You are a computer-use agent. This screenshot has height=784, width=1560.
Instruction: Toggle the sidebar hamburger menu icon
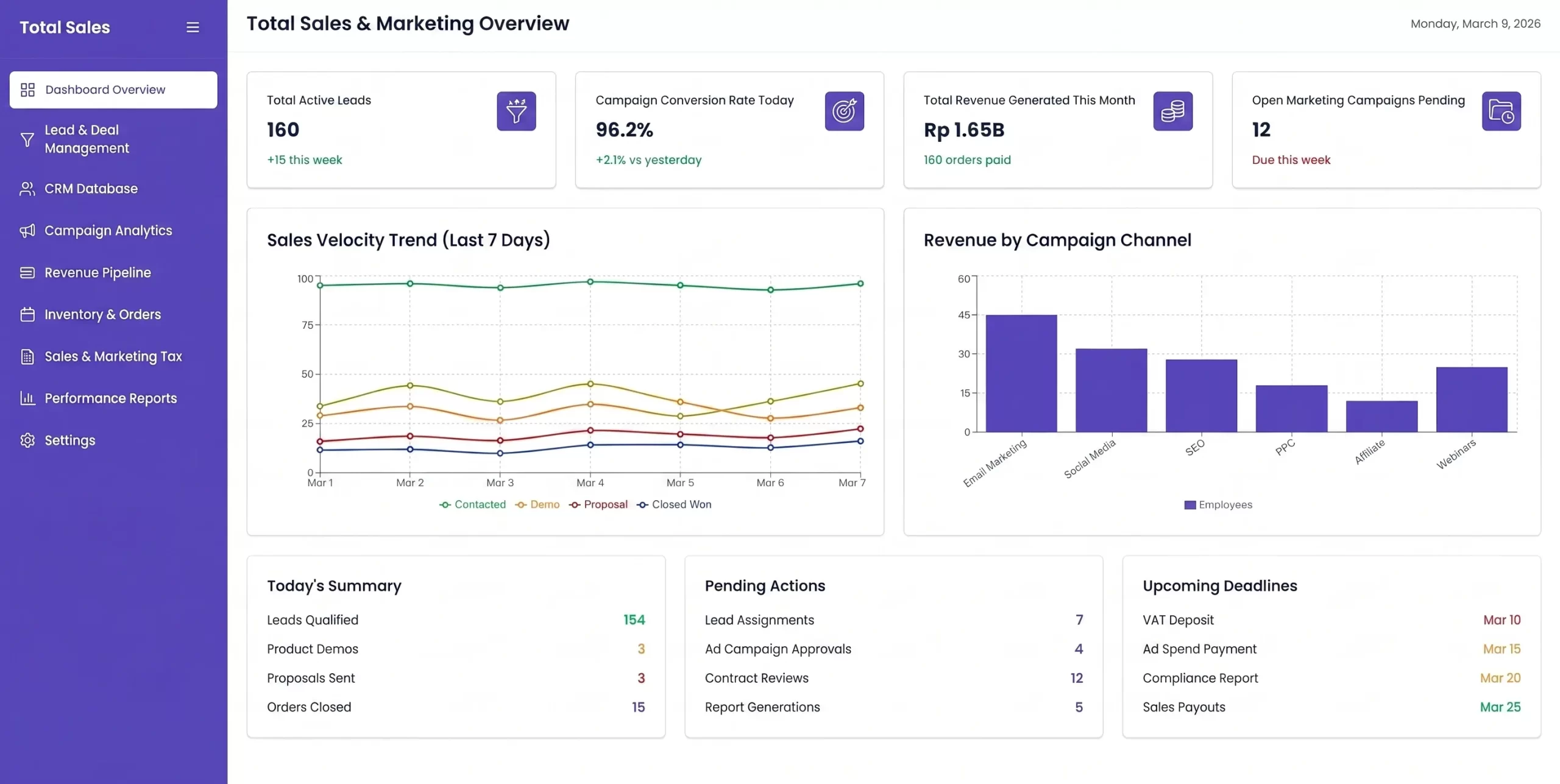193,27
